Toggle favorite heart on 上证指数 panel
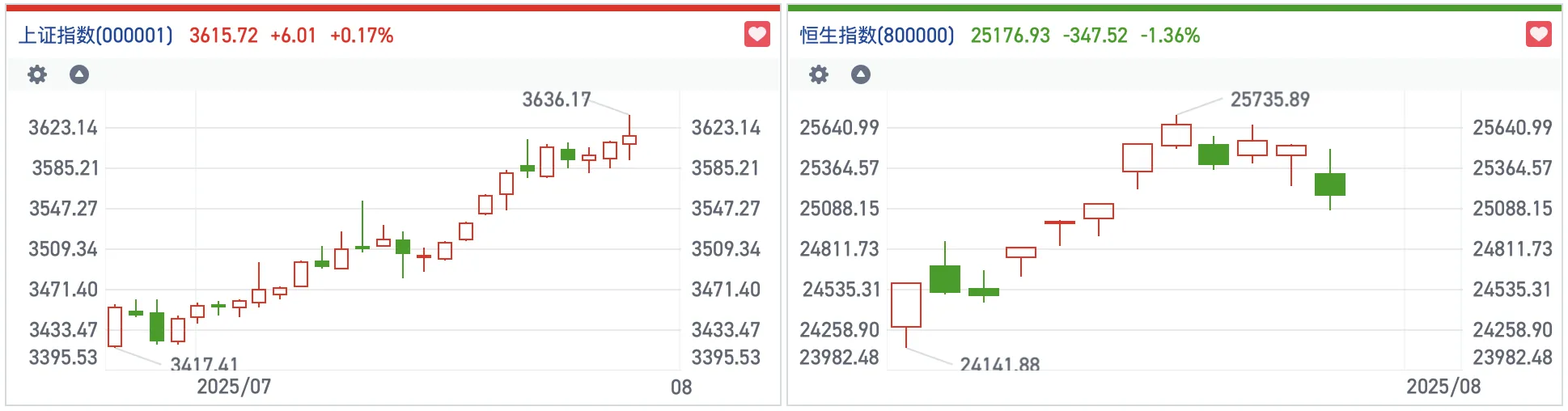 756,35
